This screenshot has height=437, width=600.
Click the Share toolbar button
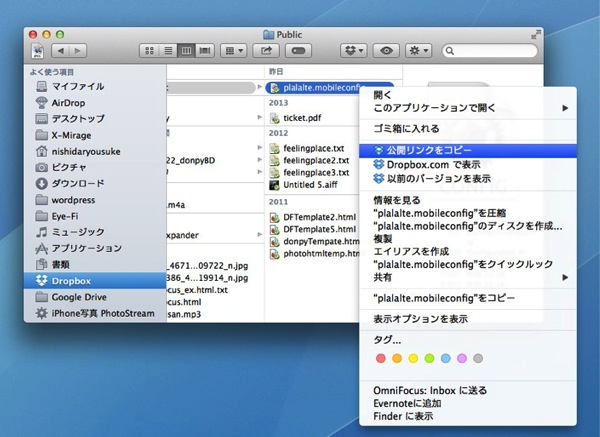click(x=266, y=51)
